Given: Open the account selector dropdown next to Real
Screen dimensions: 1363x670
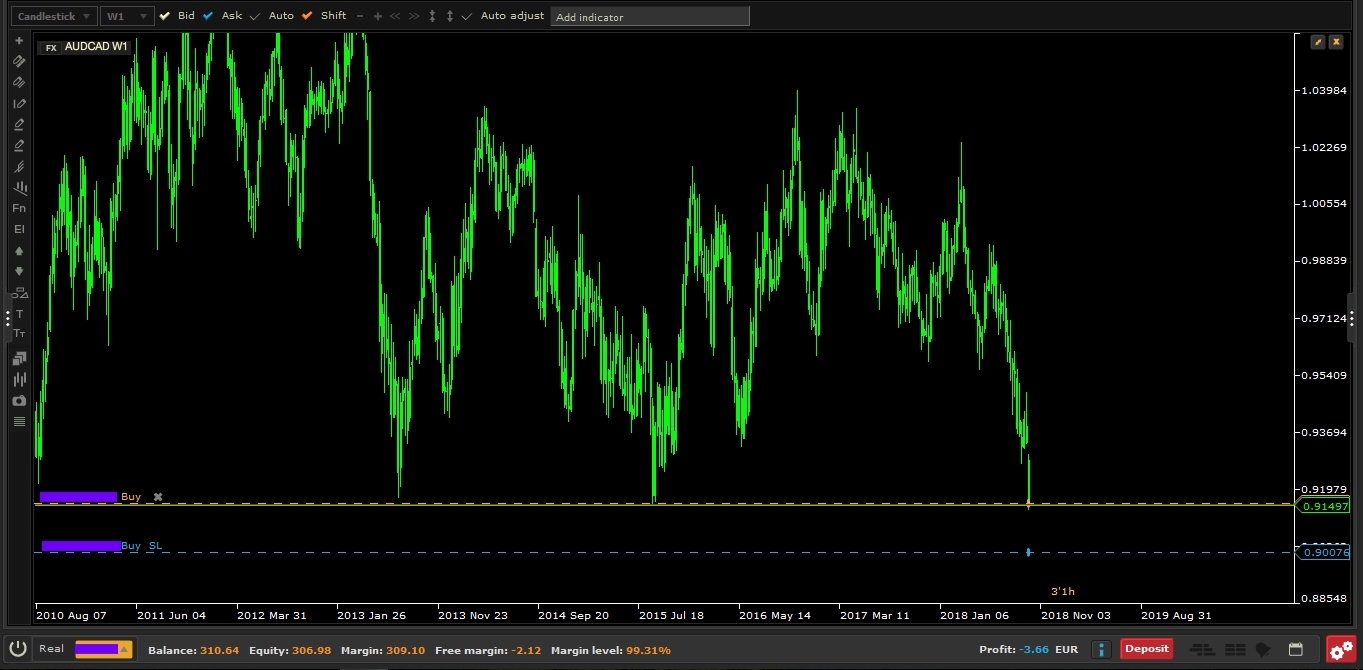Looking at the screenshot, I should (x=104, y=649).
